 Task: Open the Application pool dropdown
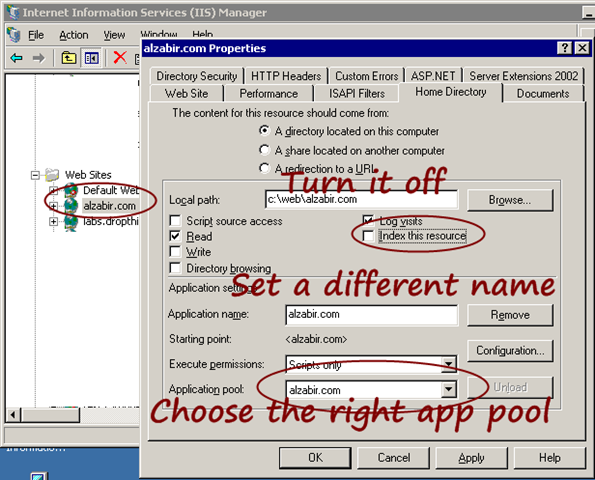[449, 389]
